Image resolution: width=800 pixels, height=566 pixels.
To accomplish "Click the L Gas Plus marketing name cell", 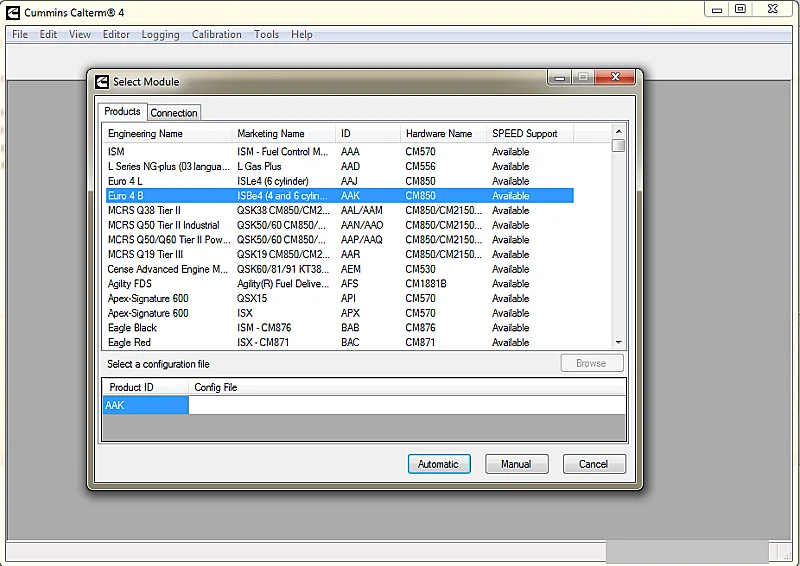I will (259, 166).
